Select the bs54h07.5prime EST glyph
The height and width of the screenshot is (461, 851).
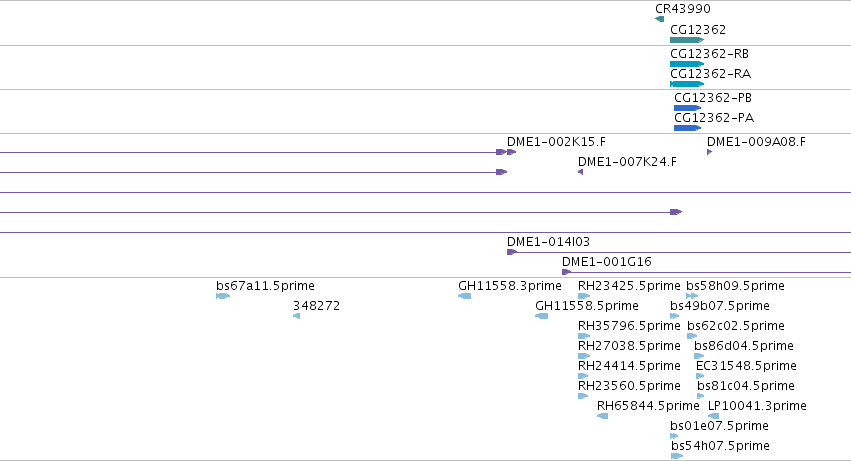677,456
